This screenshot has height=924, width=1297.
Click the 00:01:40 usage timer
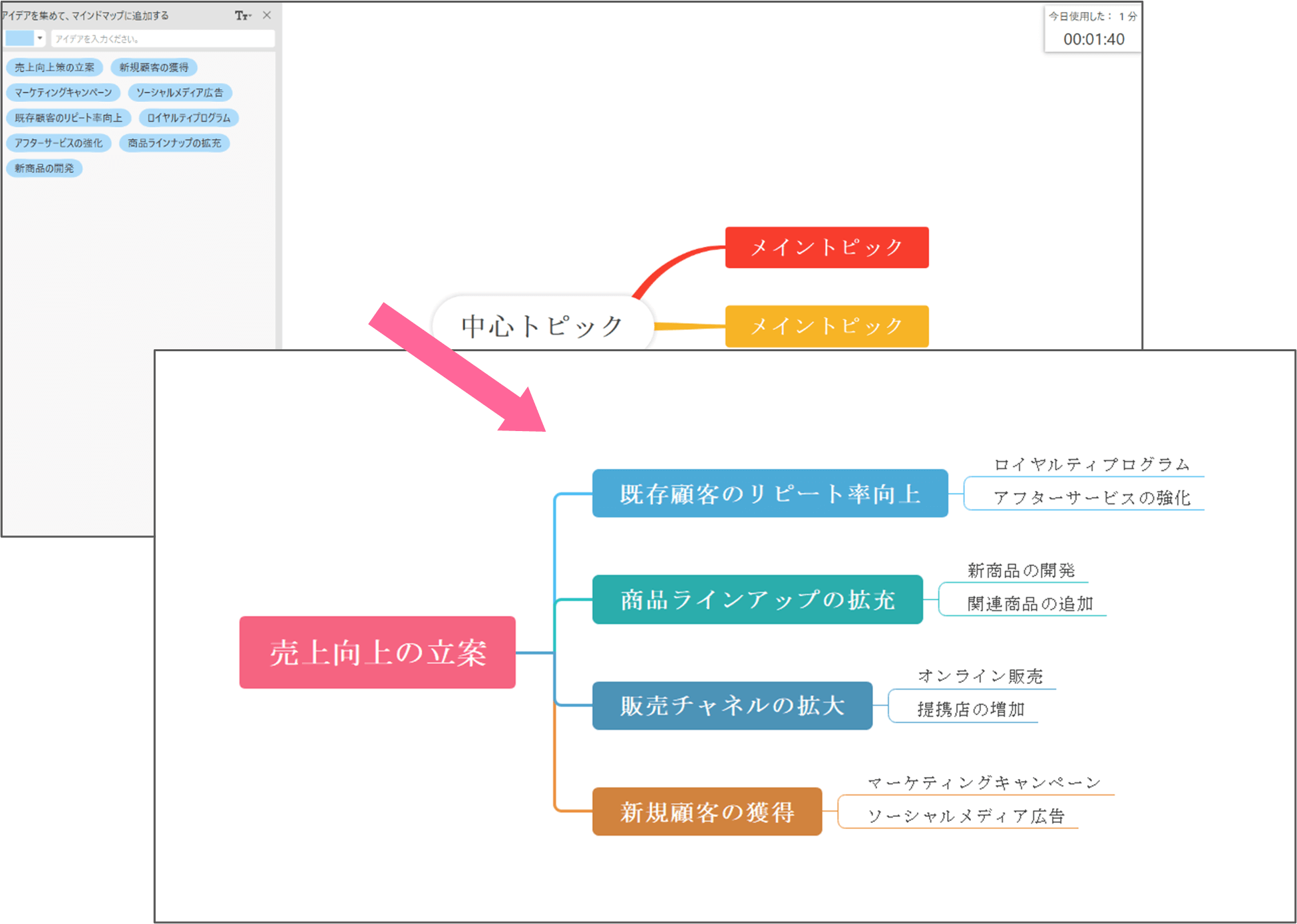tap(1093, 39)
